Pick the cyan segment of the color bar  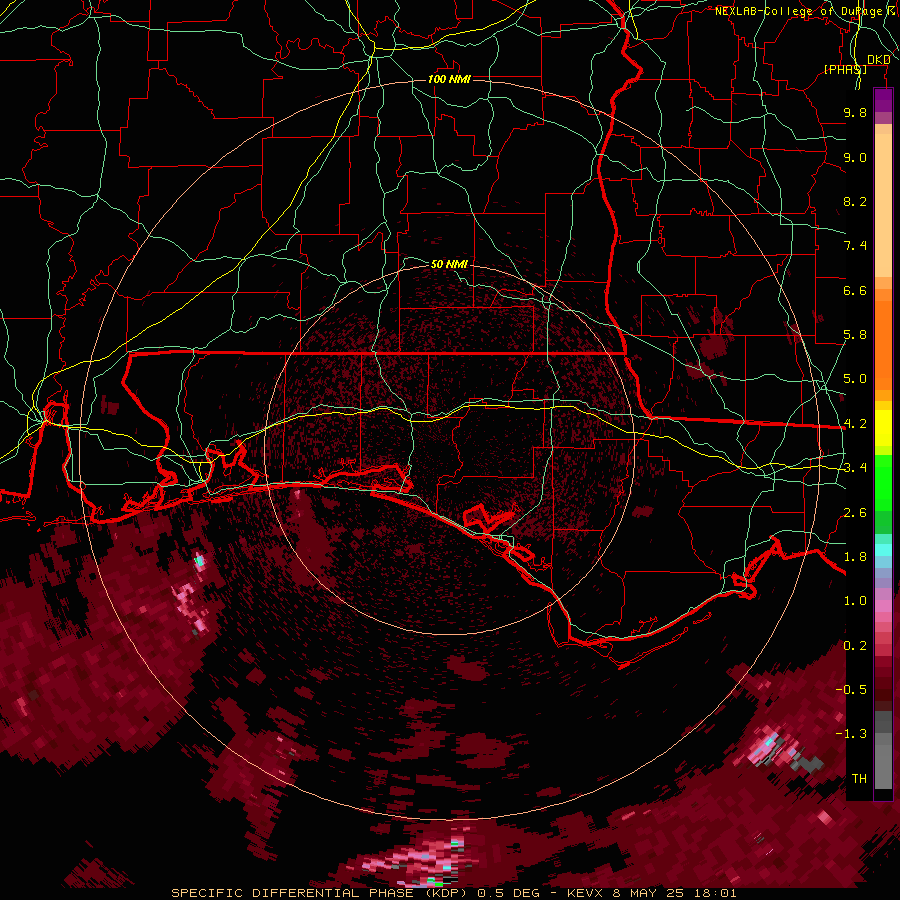click(883, 550)
